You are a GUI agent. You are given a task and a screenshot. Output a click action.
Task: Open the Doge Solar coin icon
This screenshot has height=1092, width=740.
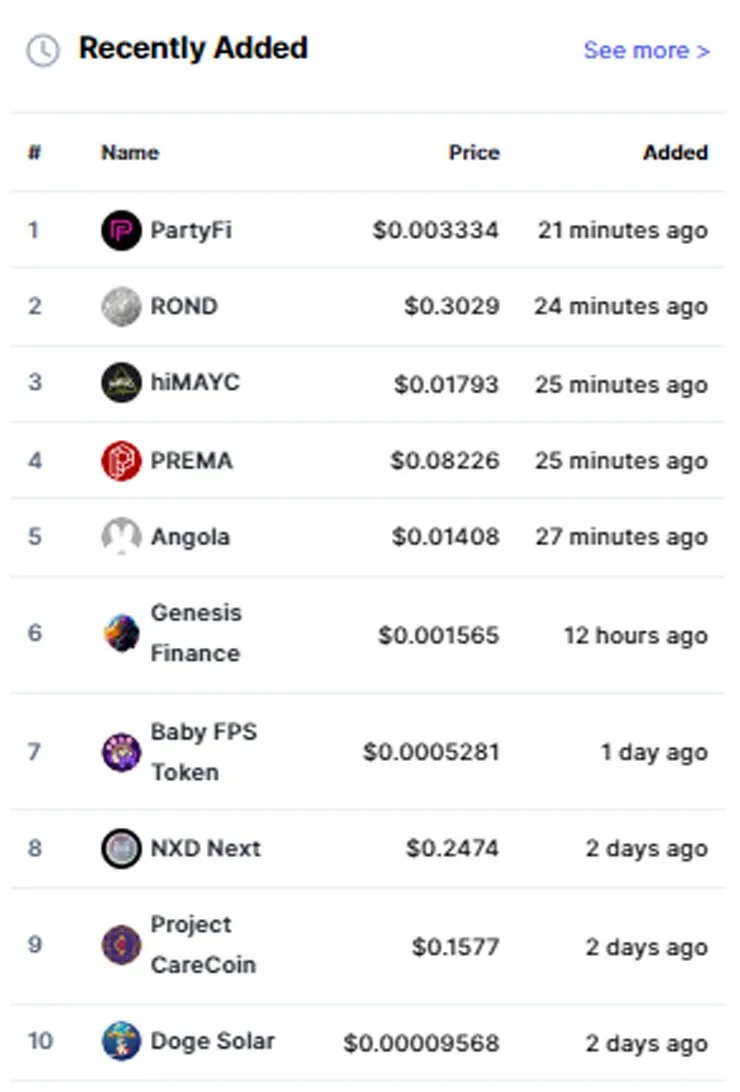coord(121,1041)
